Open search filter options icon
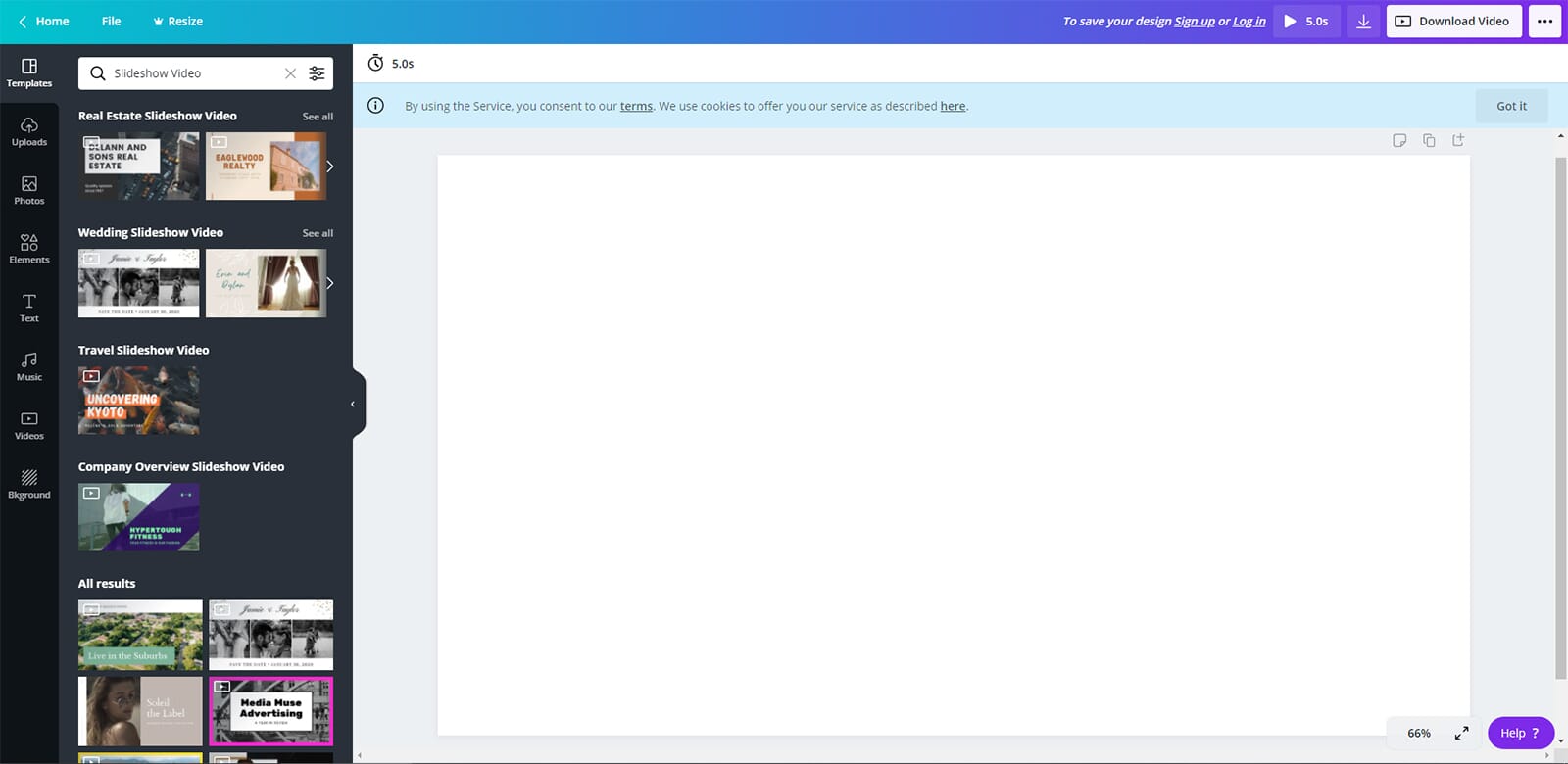1568x764 pixels. tap(317, 73)
